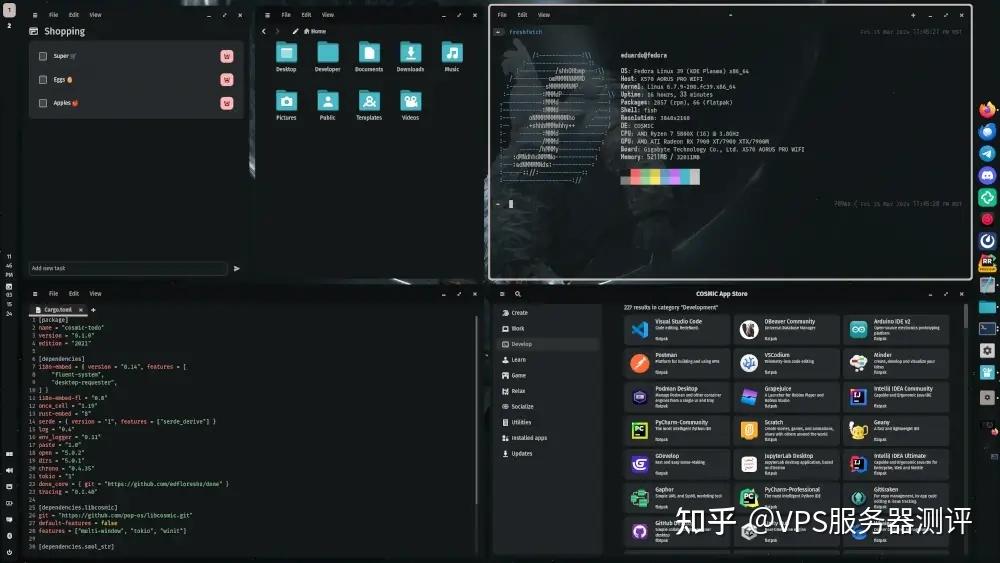Close the Cargo.toml tab
The width and height of the screenshot is (1000, 563).
tap(80, 310)
